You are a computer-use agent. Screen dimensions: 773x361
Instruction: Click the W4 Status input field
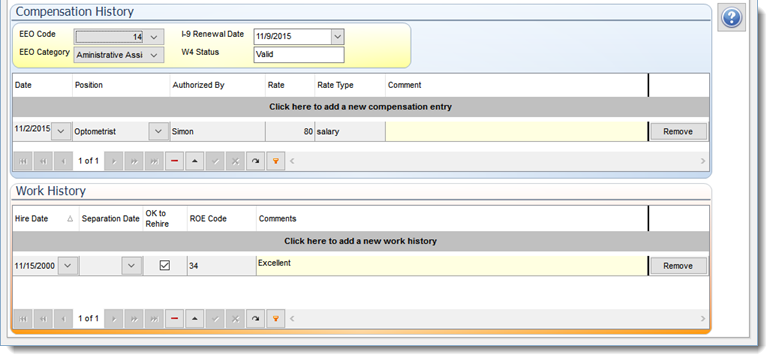[299, 55]
